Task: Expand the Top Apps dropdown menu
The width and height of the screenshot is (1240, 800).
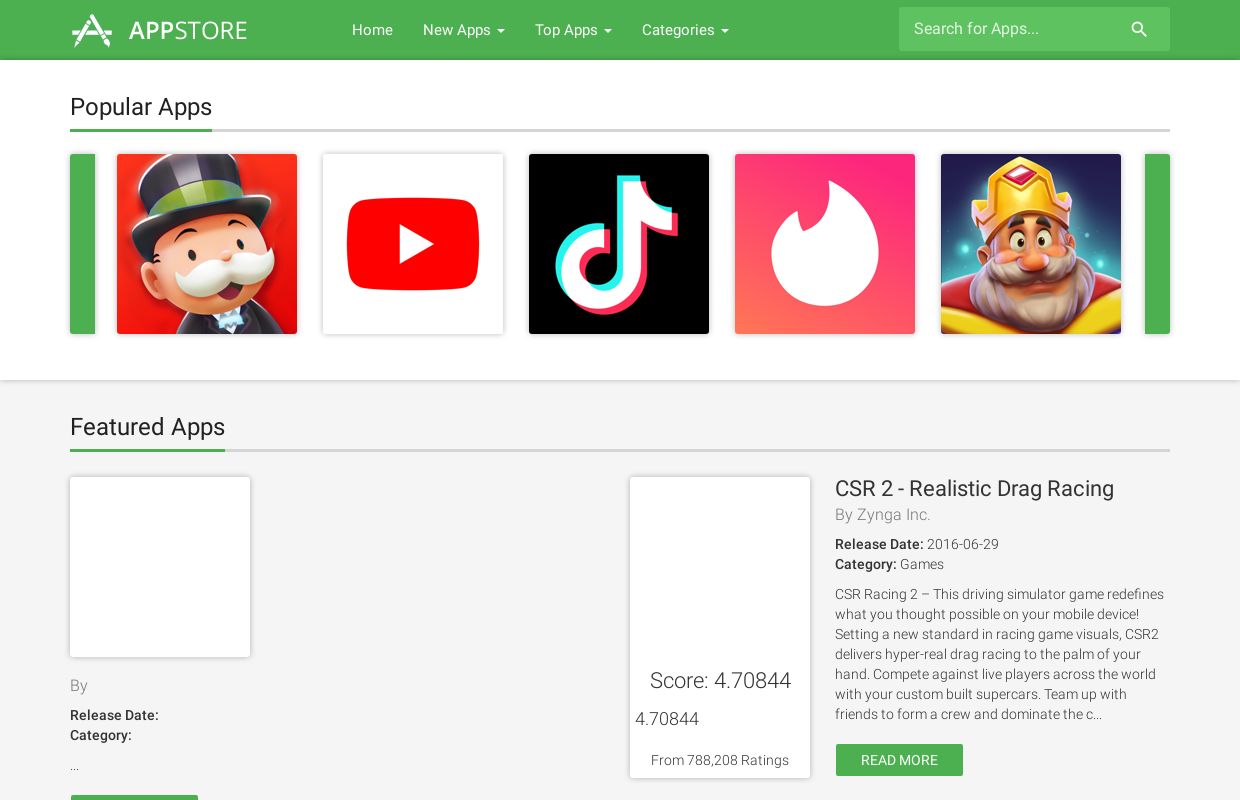Action: [x=573, y=30]
